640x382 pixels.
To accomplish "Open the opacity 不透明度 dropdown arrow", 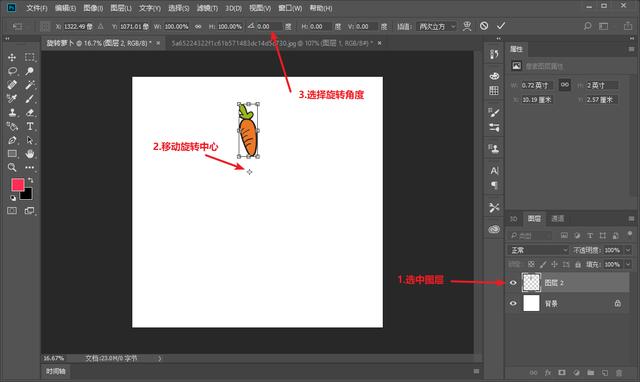I will coord(628,250).
